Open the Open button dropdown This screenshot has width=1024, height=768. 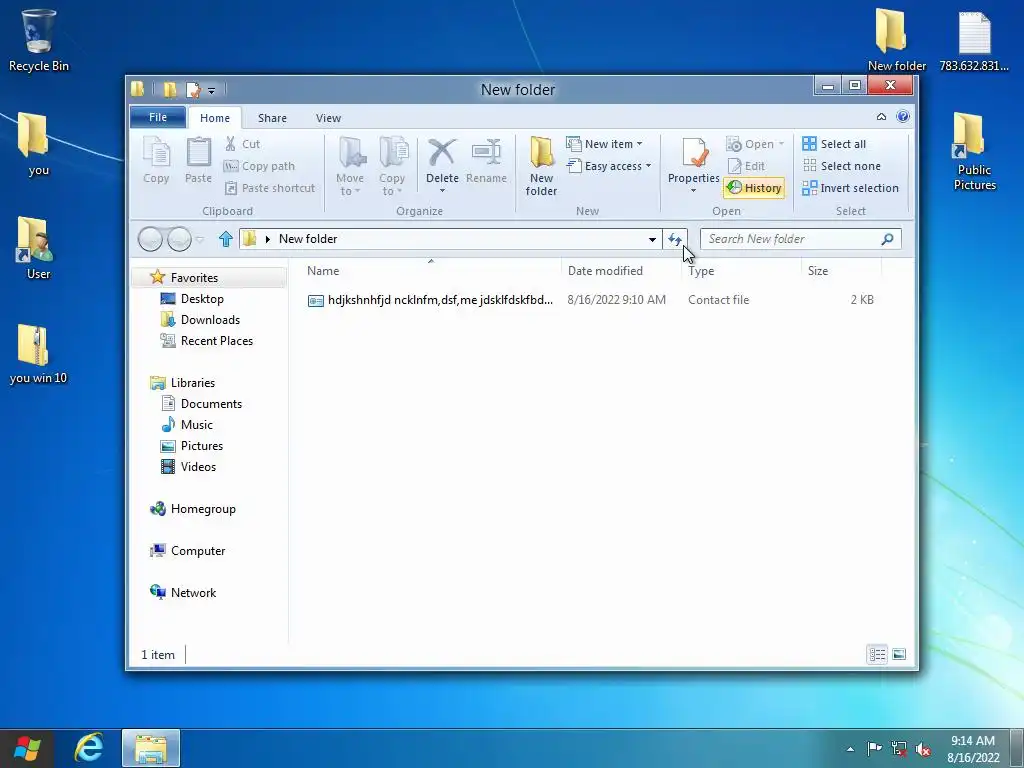755,144
